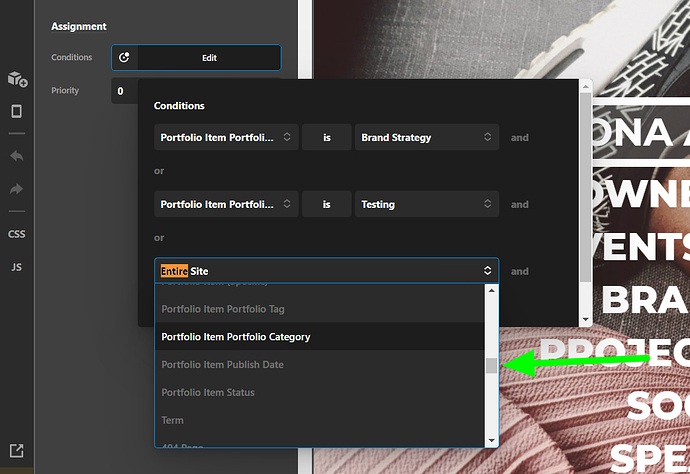Viewport: 690px width, 474px height.
Task: Select the Term option
Action: pyautogui.click(x=319, y=420)
